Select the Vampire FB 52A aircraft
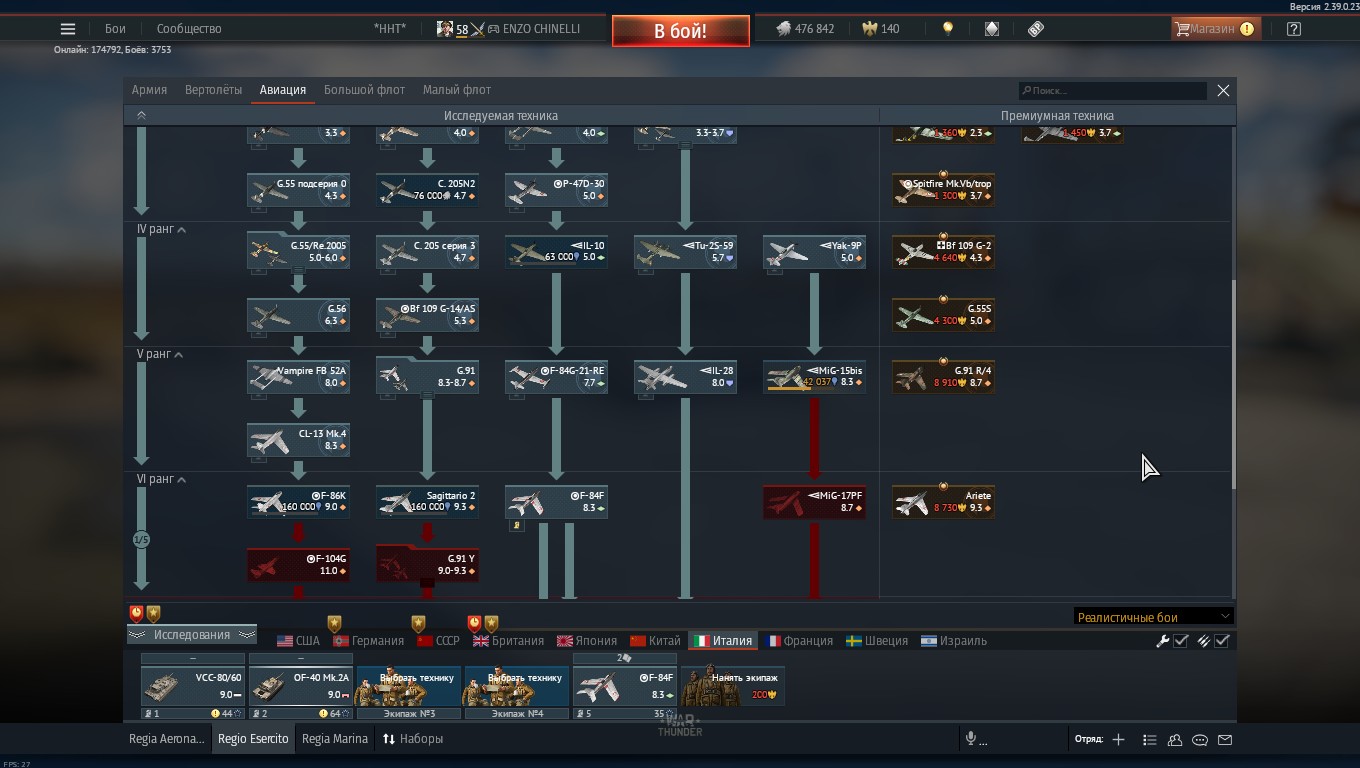This screenshot has height=768, width=1360. point(298,377)
